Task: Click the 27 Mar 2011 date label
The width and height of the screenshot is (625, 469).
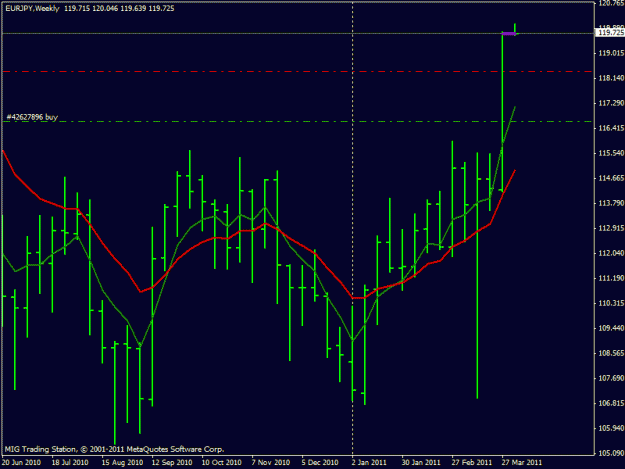Action: (522, 463)
